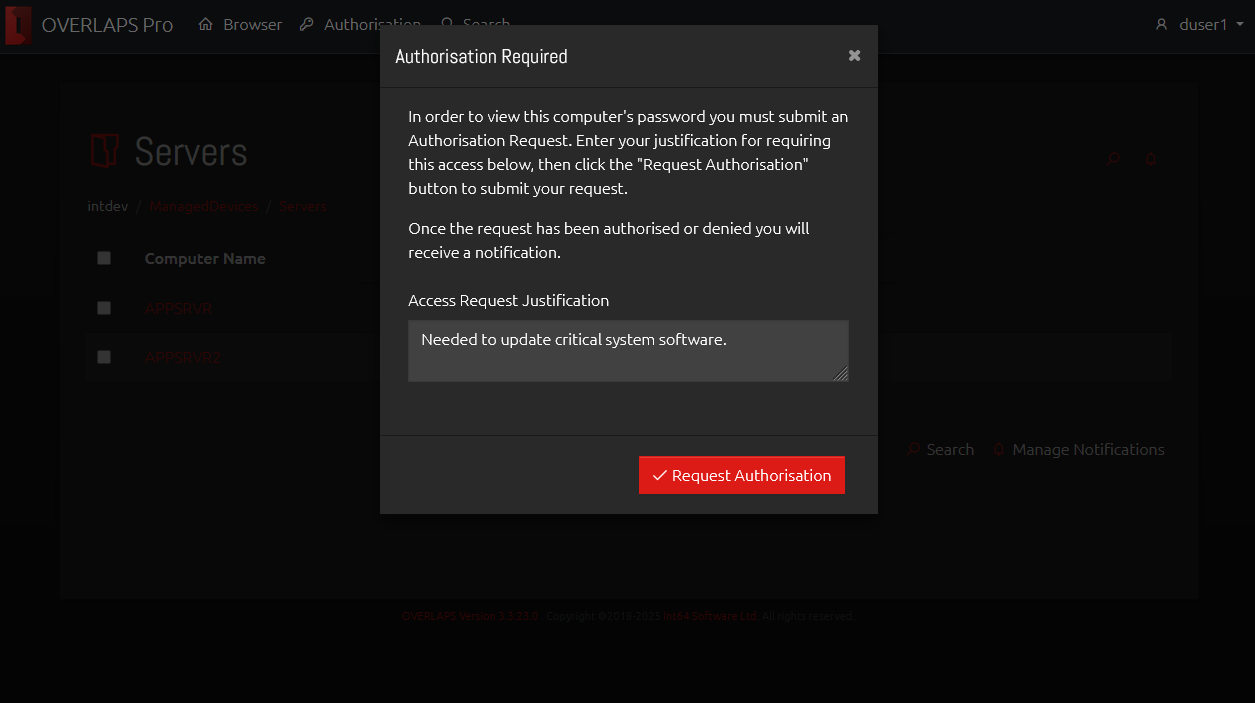The image size is (1255, 703).
Task: Open the APPSRVR2 computer link
Action: (183, 357)
